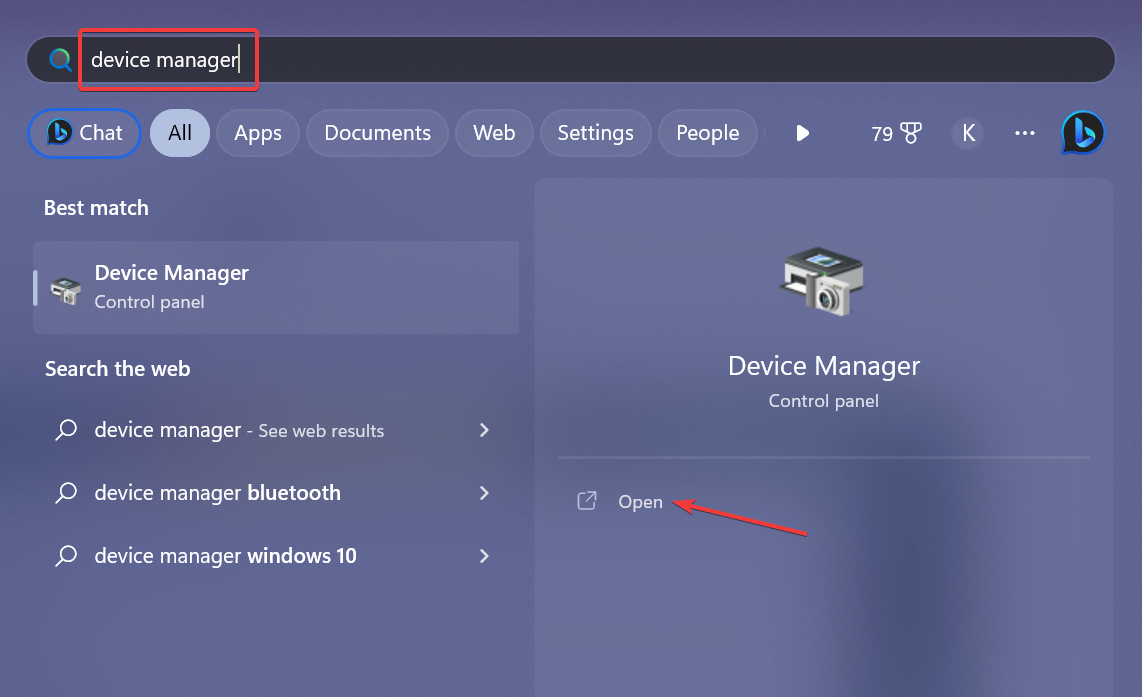Click the search magnifier icon in search bar
Screen dimensions: 1142x697
60,60
